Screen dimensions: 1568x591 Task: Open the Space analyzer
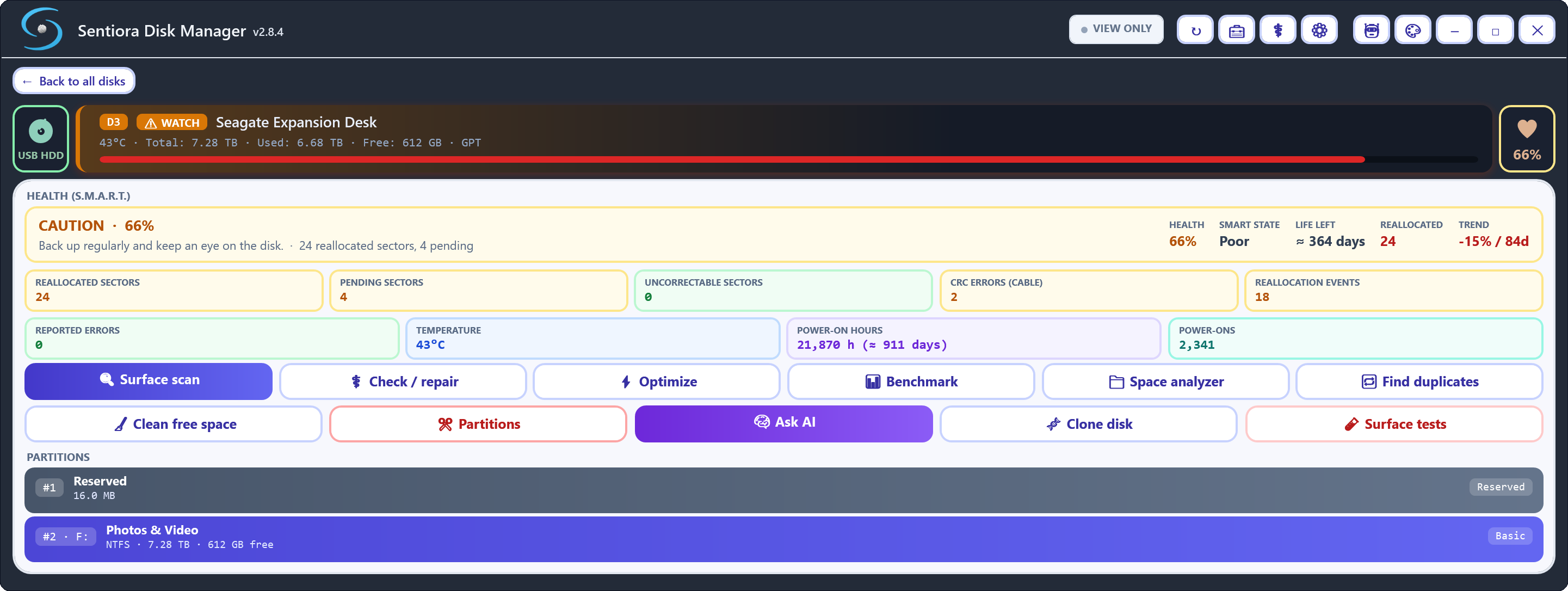pyautogui.click(x=1165, y=381)
